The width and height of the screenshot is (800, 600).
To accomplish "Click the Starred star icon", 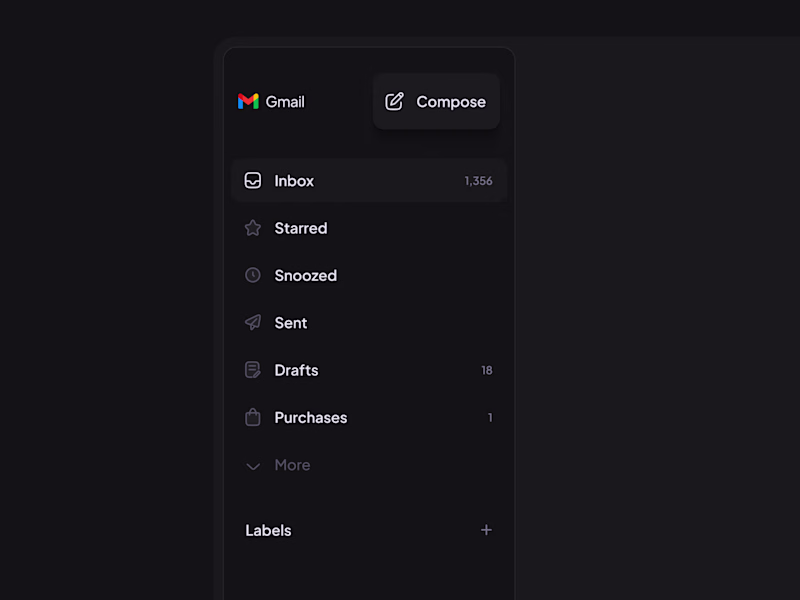I will coord(253,228).
